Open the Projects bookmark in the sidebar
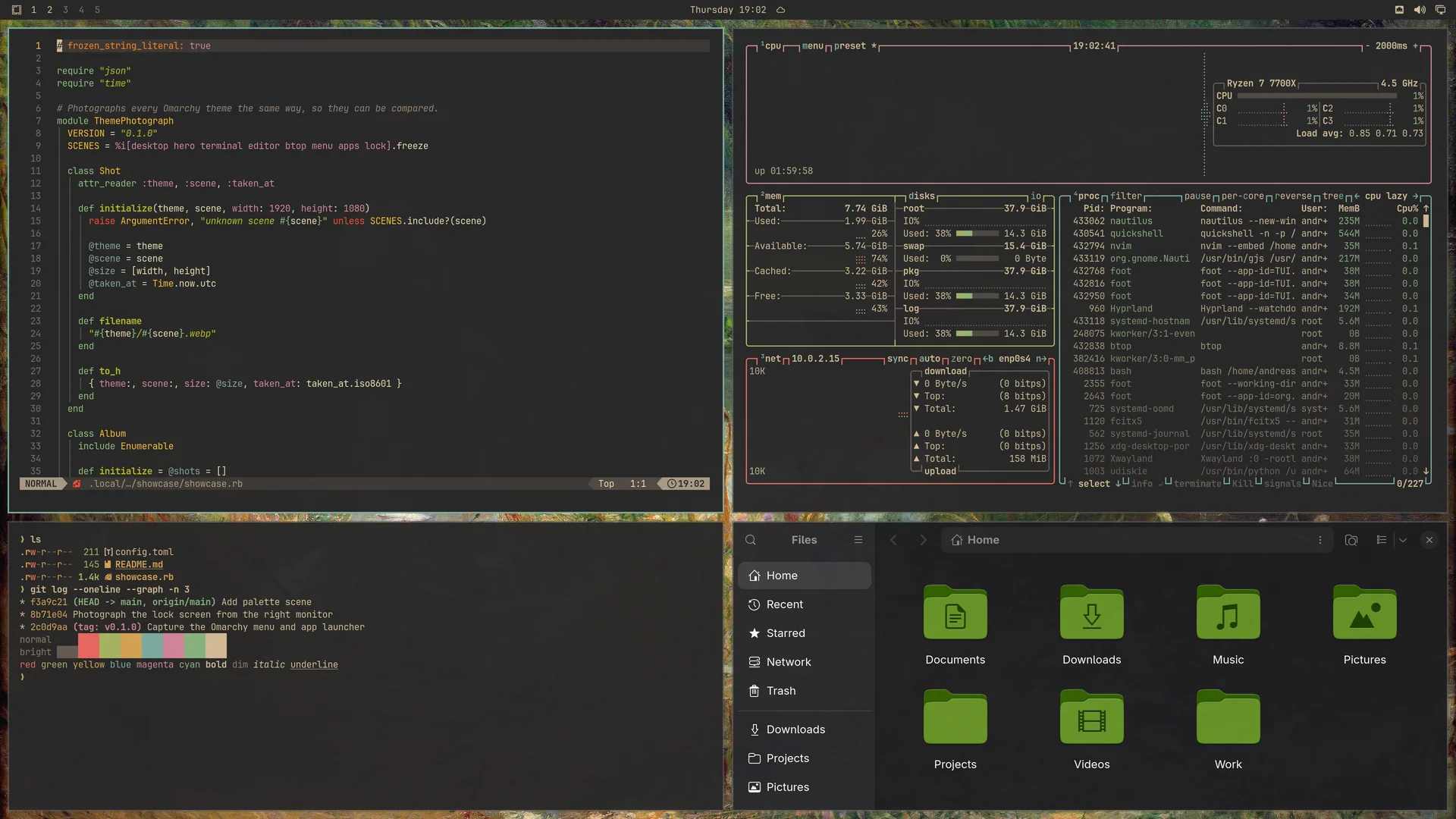This screenshot has height=819, width=1456. [x=805, y=758]
